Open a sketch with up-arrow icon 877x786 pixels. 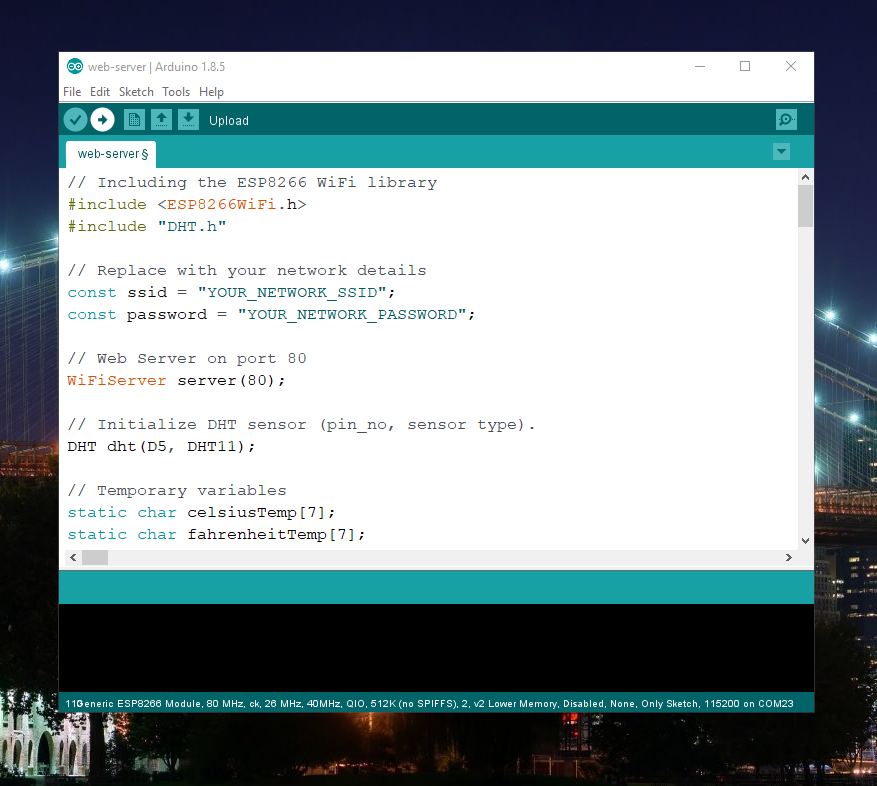point(161,120)
